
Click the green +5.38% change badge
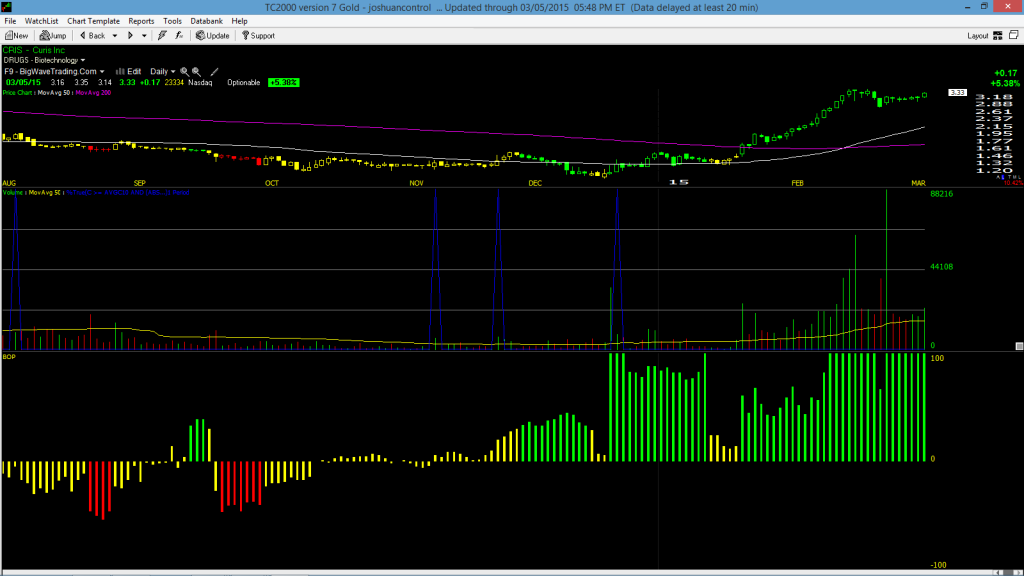(x=283, y=83)
